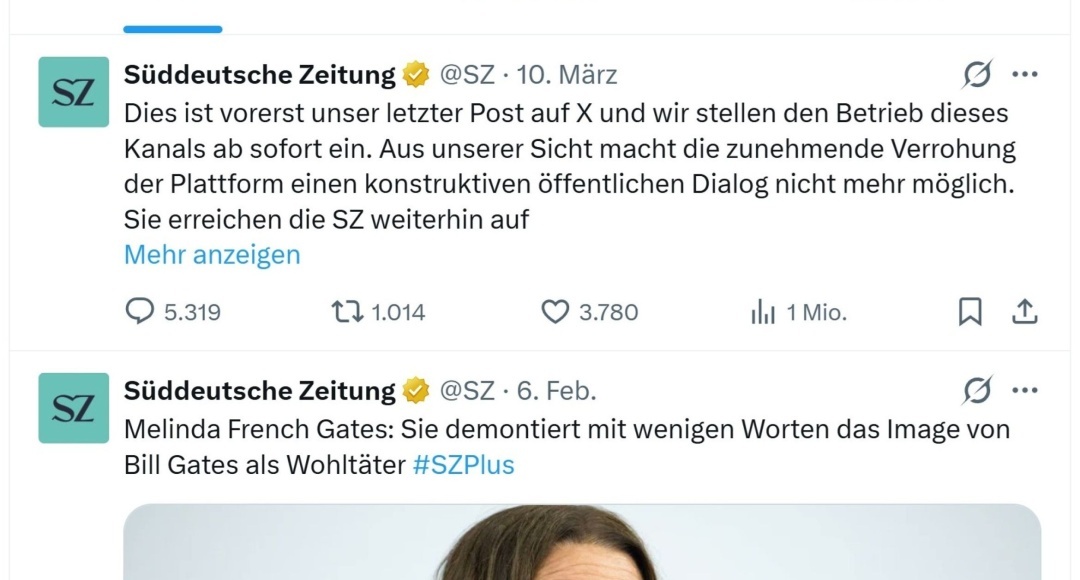
Task: Click SZ avatar on March 10 post
Action: (x=74, y=92)
